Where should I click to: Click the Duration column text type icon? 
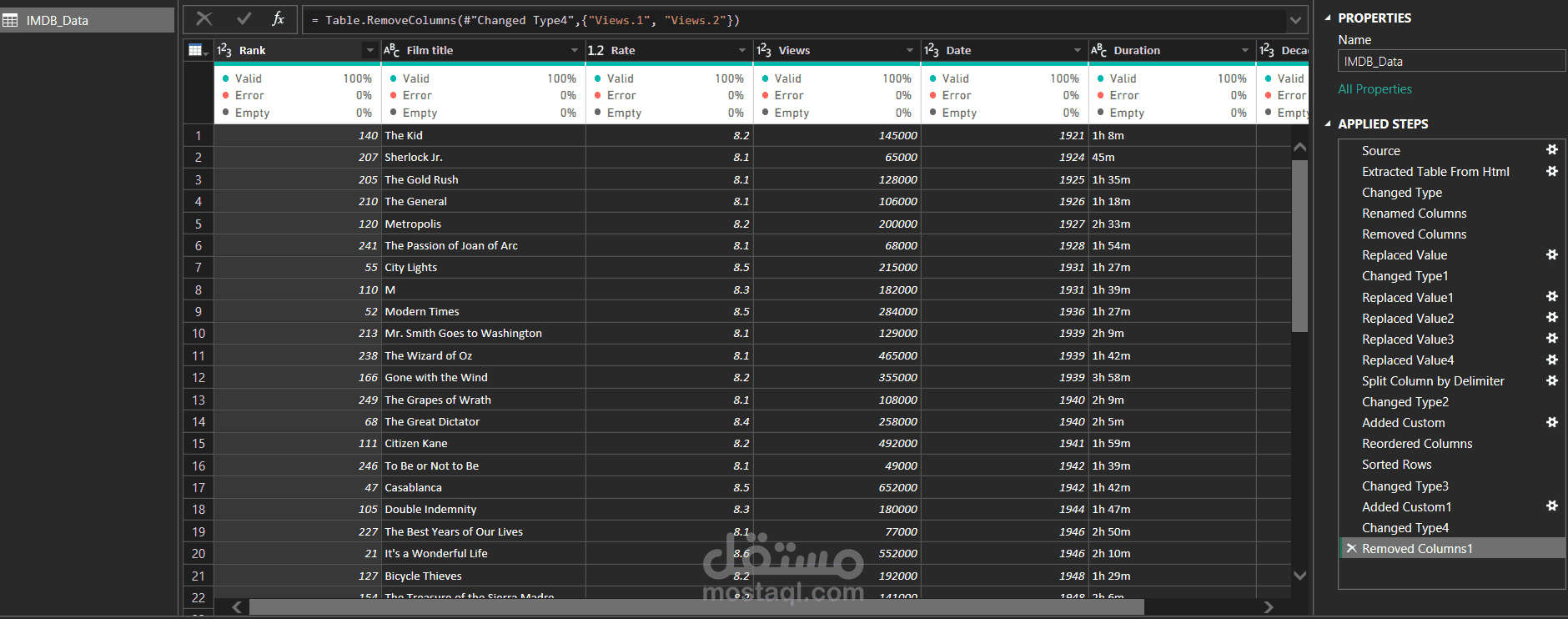tap(1099, 50)
